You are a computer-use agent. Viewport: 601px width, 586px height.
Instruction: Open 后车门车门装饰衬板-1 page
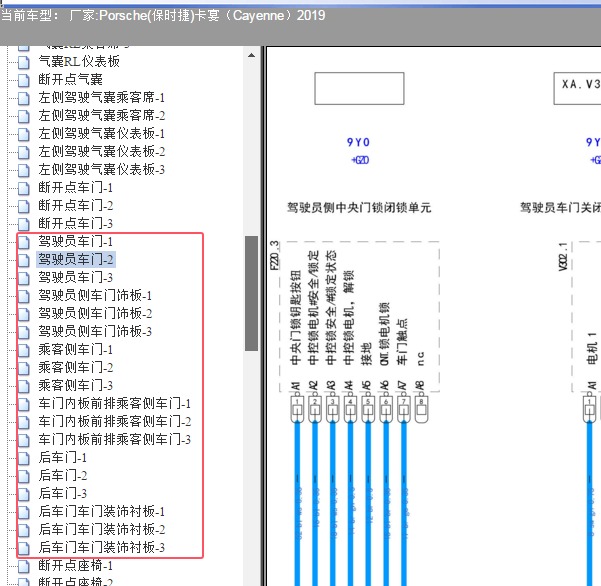pyautogui.click(x=101, y=512)
